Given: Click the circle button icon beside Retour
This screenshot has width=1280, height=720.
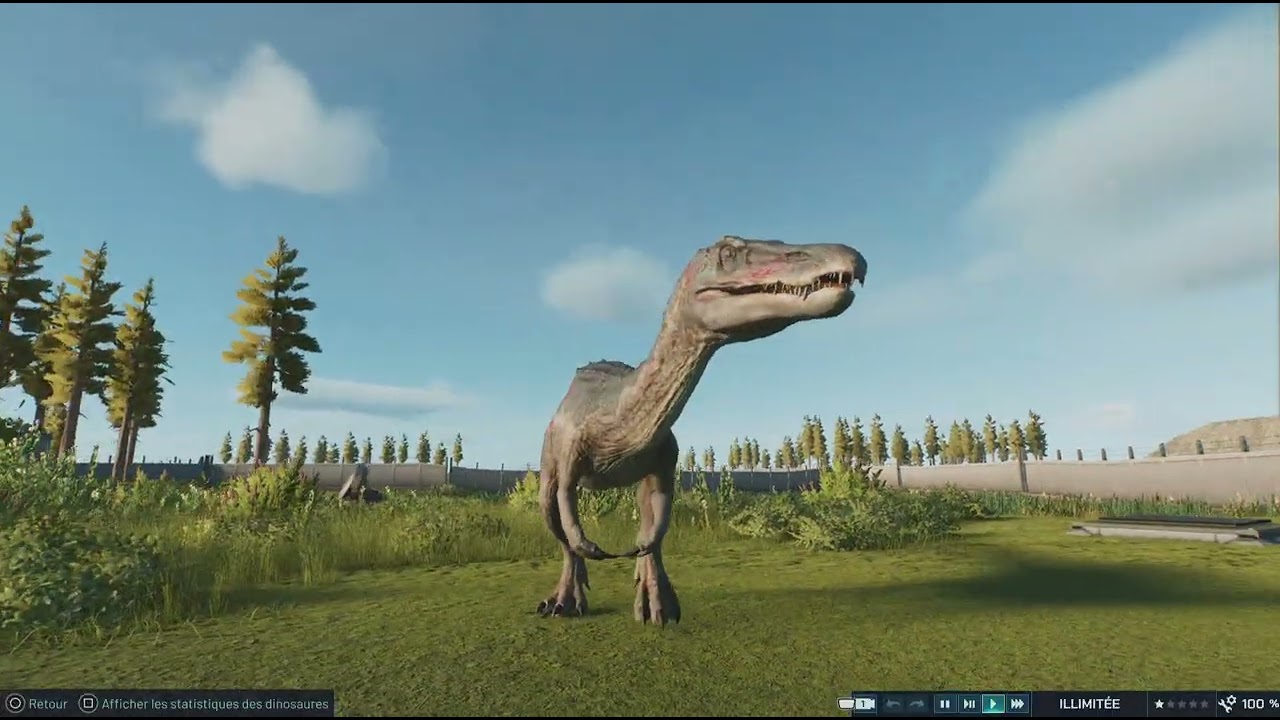Looking at the screenshot, I should click(15, 704).
